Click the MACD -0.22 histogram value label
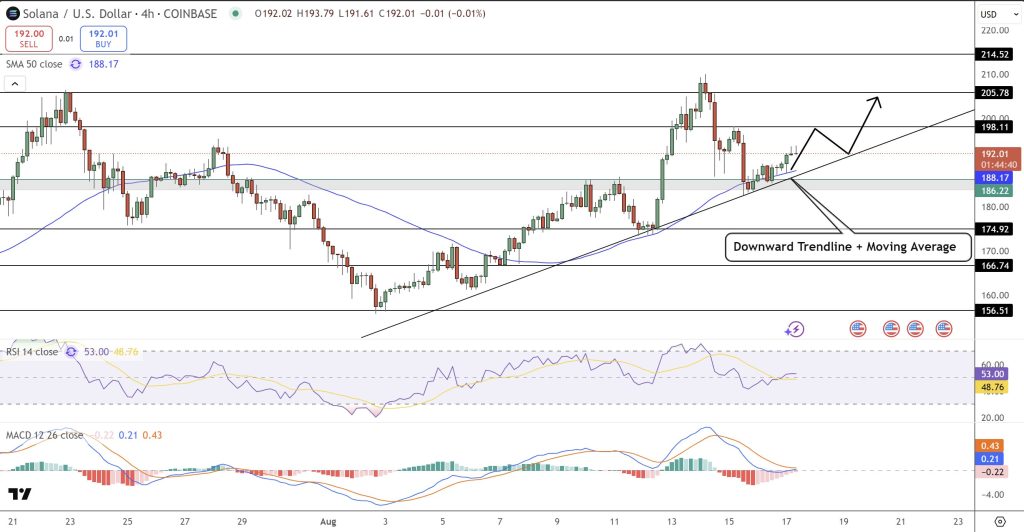 (991, 471)
